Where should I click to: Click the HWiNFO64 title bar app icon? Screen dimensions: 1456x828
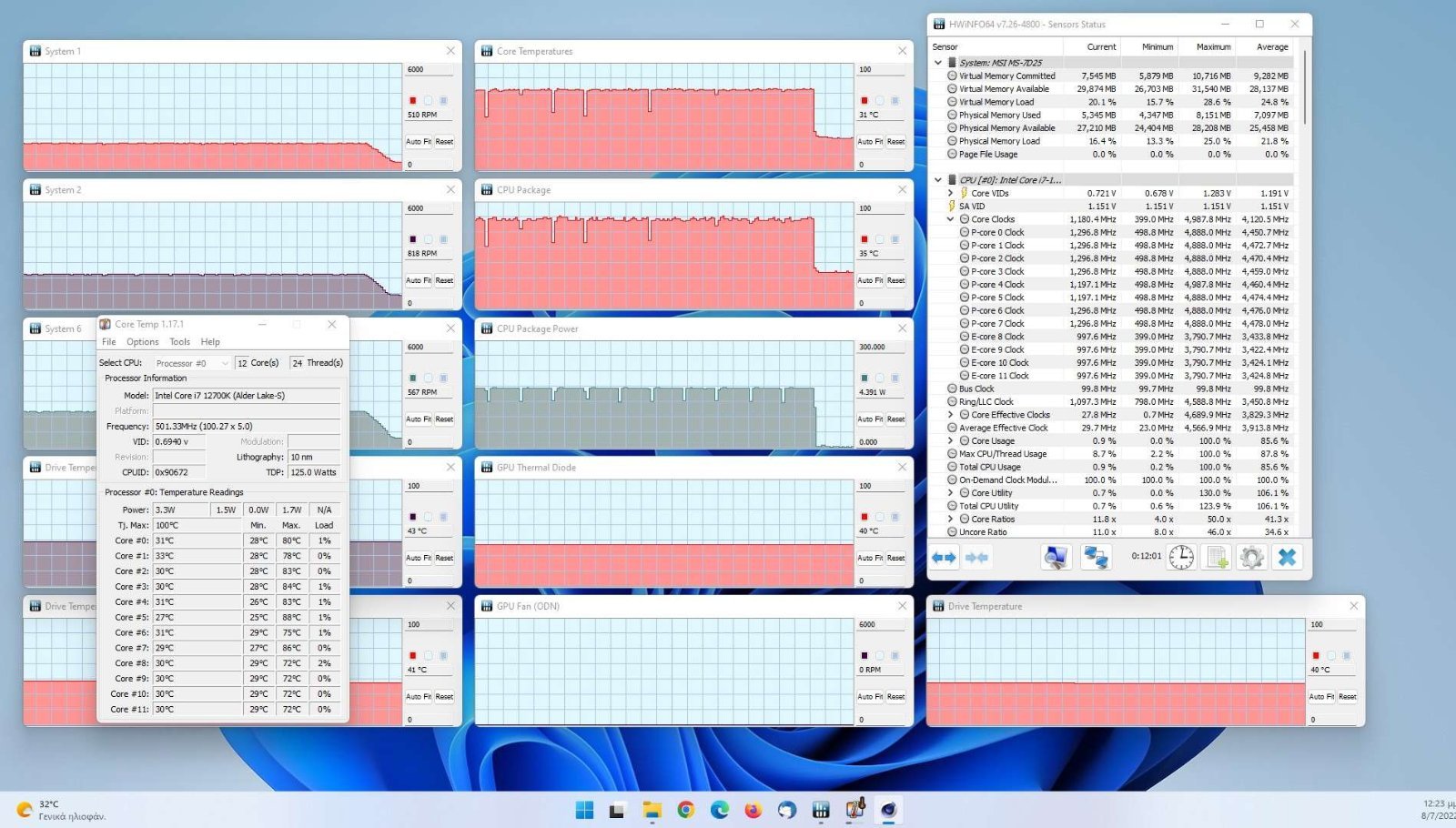click(x=939, y=25)
